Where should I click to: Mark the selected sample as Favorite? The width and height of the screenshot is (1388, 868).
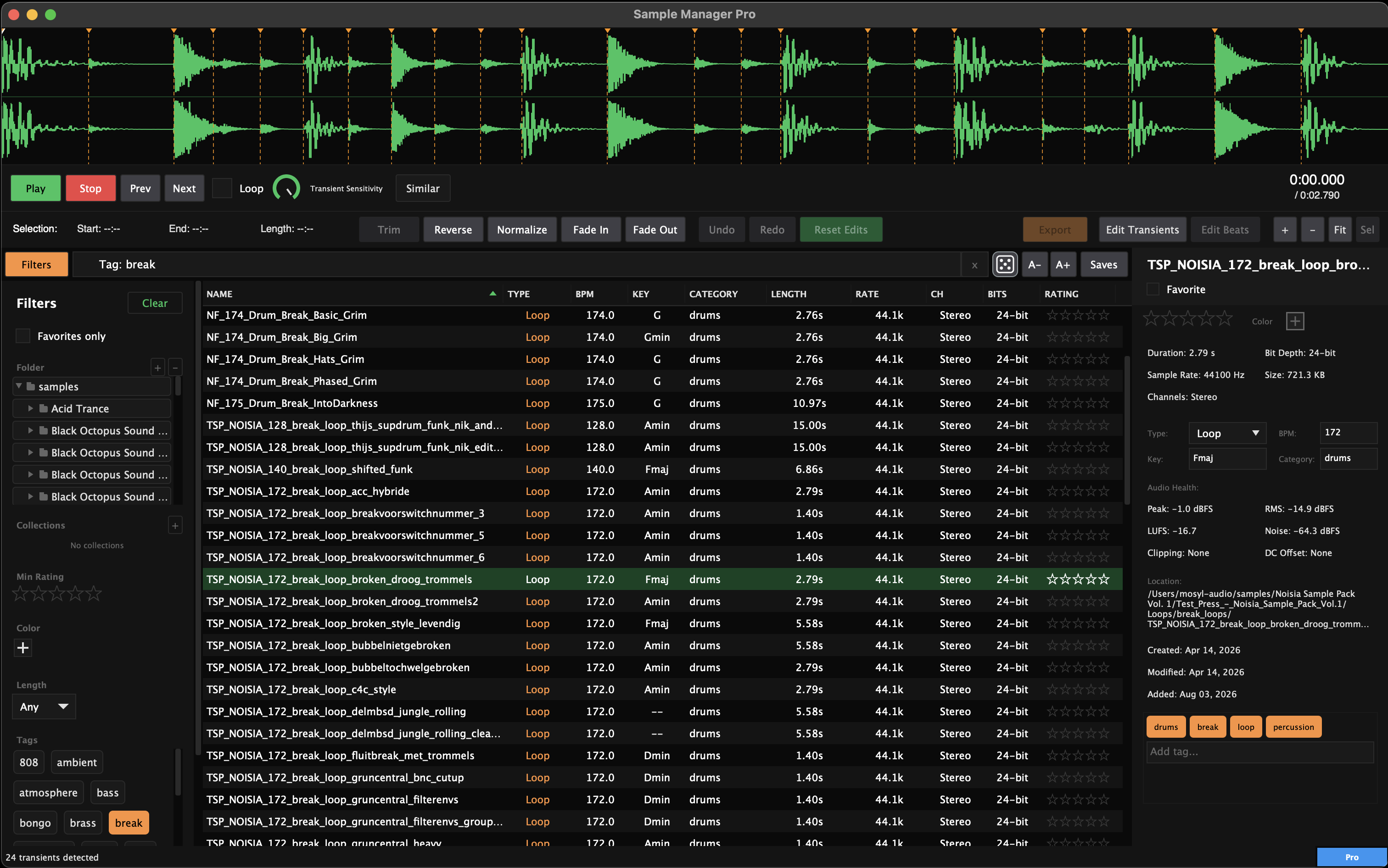[x=1153, y=289]
